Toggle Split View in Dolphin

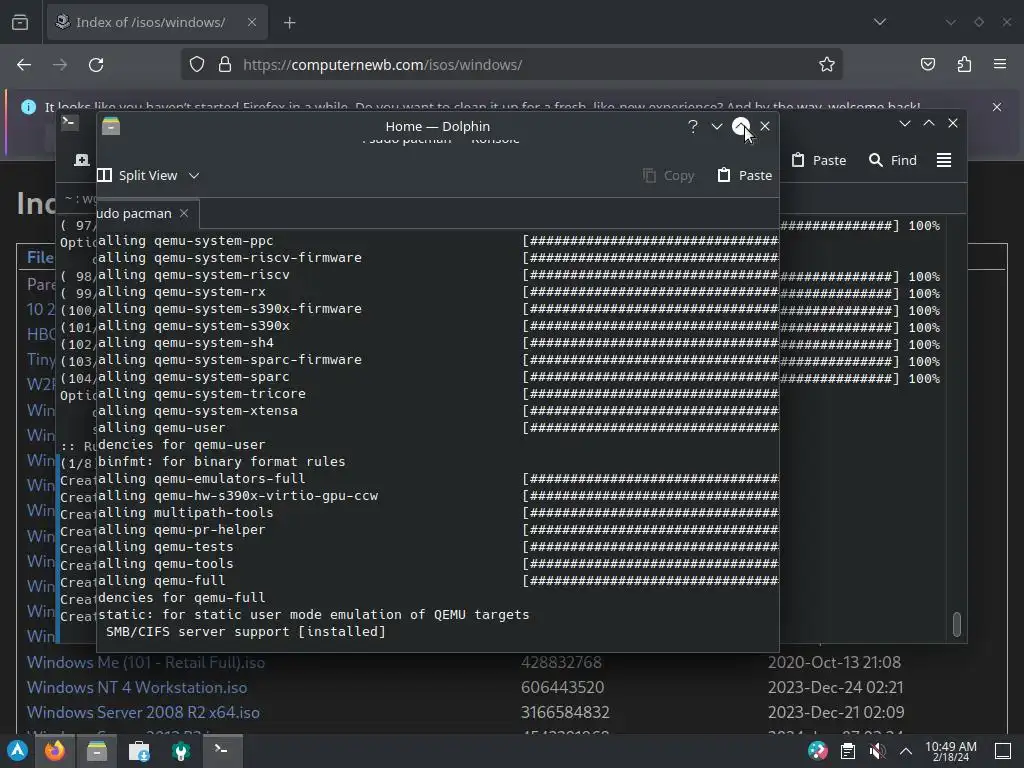(x=138, y=176)
